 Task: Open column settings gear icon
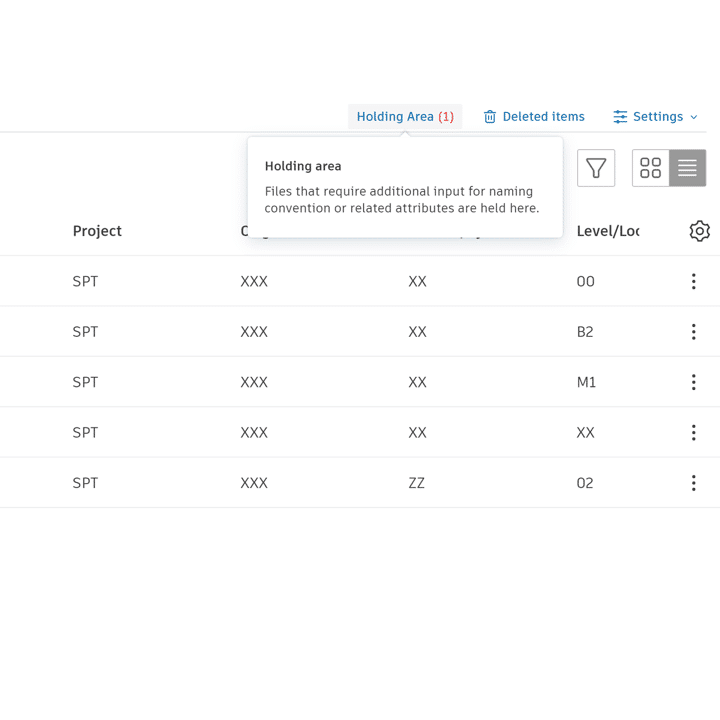click(699, 231)
